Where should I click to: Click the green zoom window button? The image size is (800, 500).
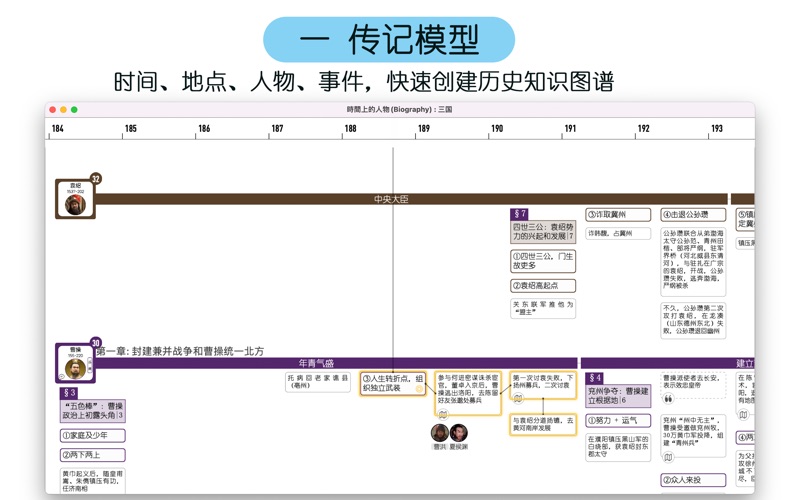coord(74,110)
